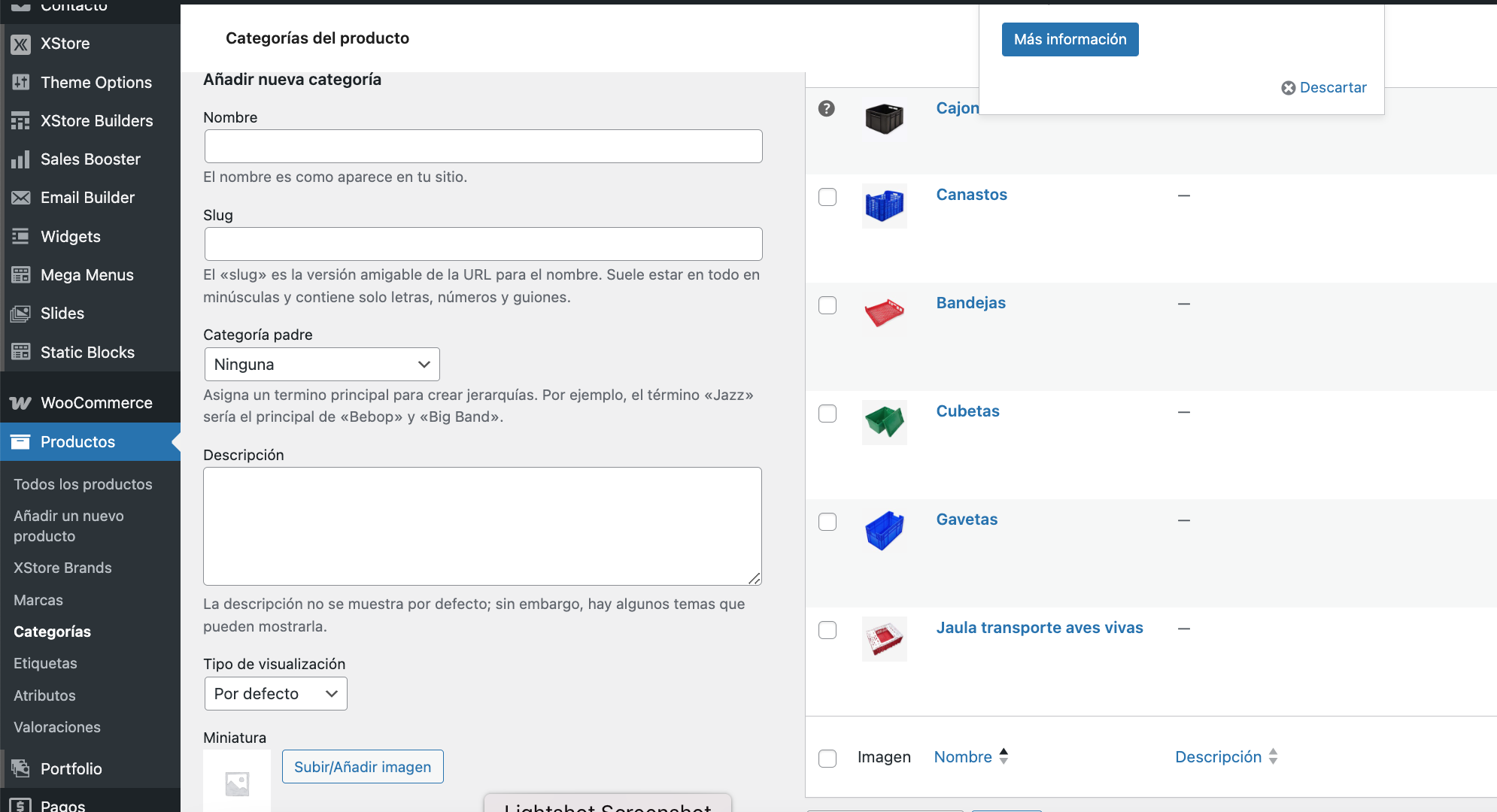Click into the Nombre text field

click(484, 146)
